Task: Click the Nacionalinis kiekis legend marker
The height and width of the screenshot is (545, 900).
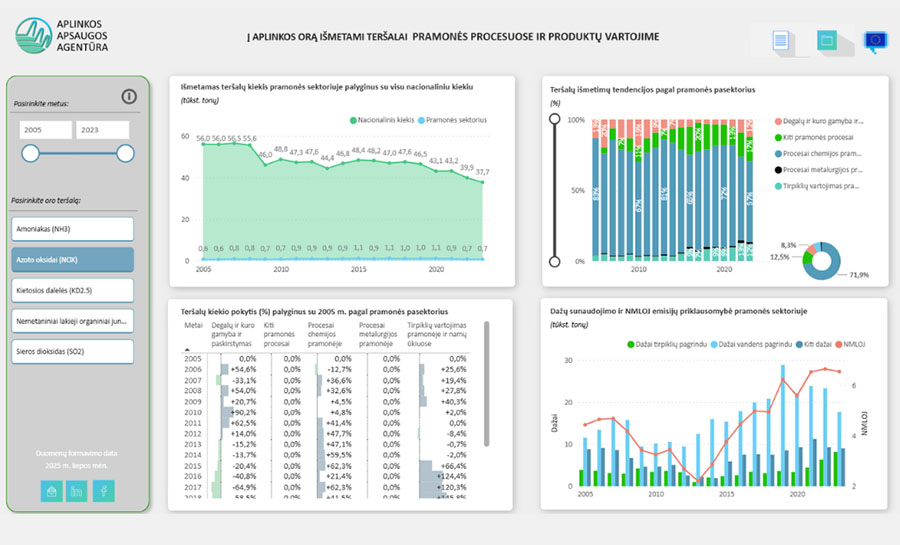Action: click(353, 120)
